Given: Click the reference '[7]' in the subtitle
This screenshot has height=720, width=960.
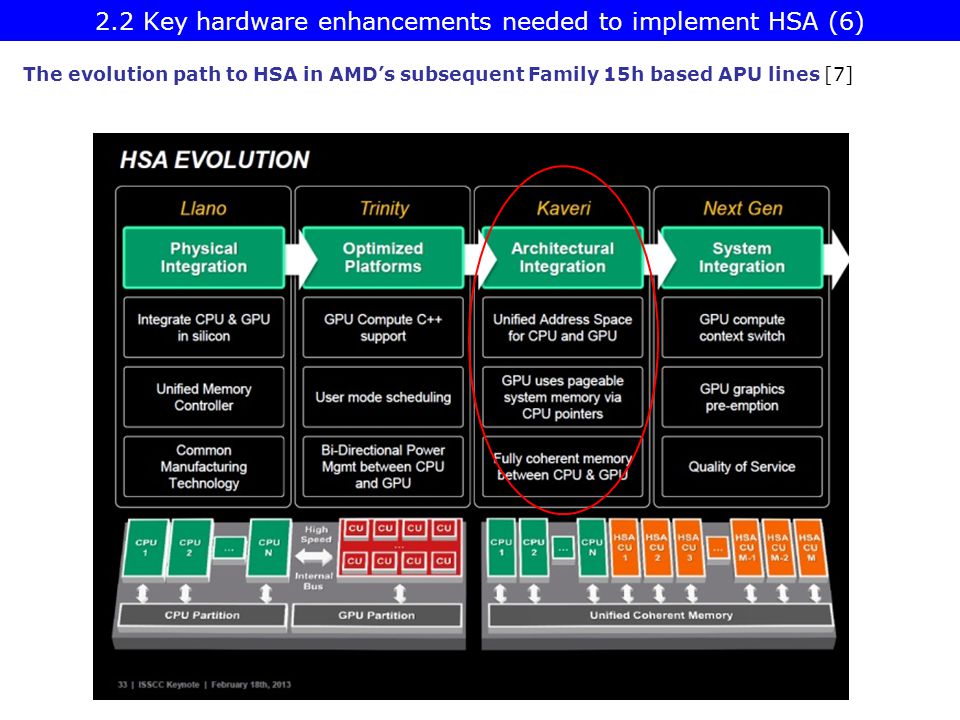Looking at the screenshot, I should tap(838, 74).
